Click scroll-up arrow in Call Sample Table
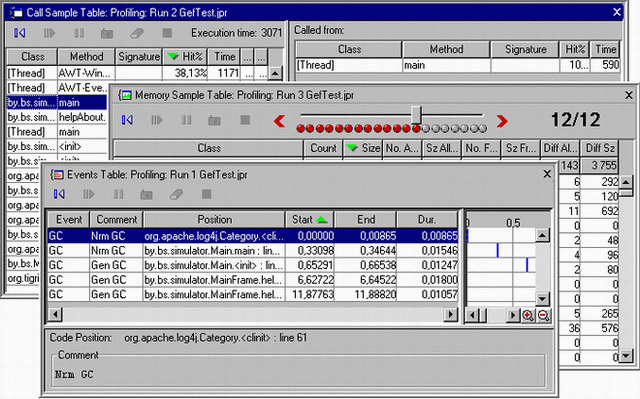640x399 pixels. click(x=275, y=73)
